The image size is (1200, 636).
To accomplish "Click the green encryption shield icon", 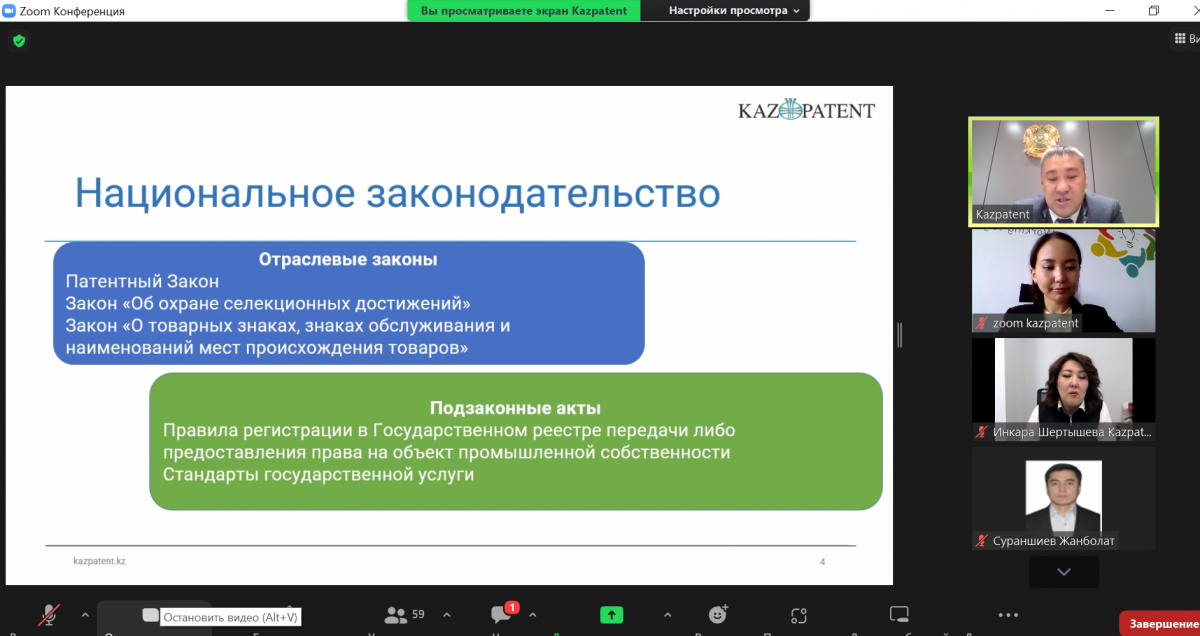I will (19, 41).
